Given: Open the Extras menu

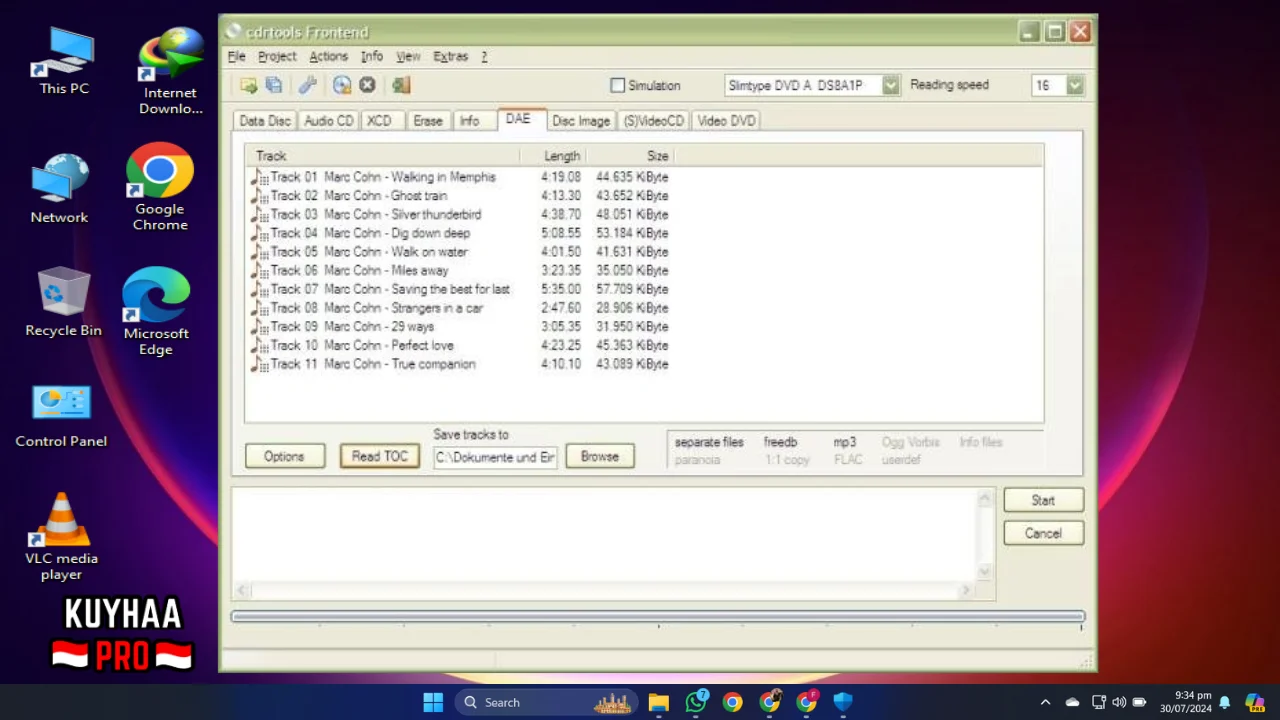Looking at the screenshot, I should 450,57.
